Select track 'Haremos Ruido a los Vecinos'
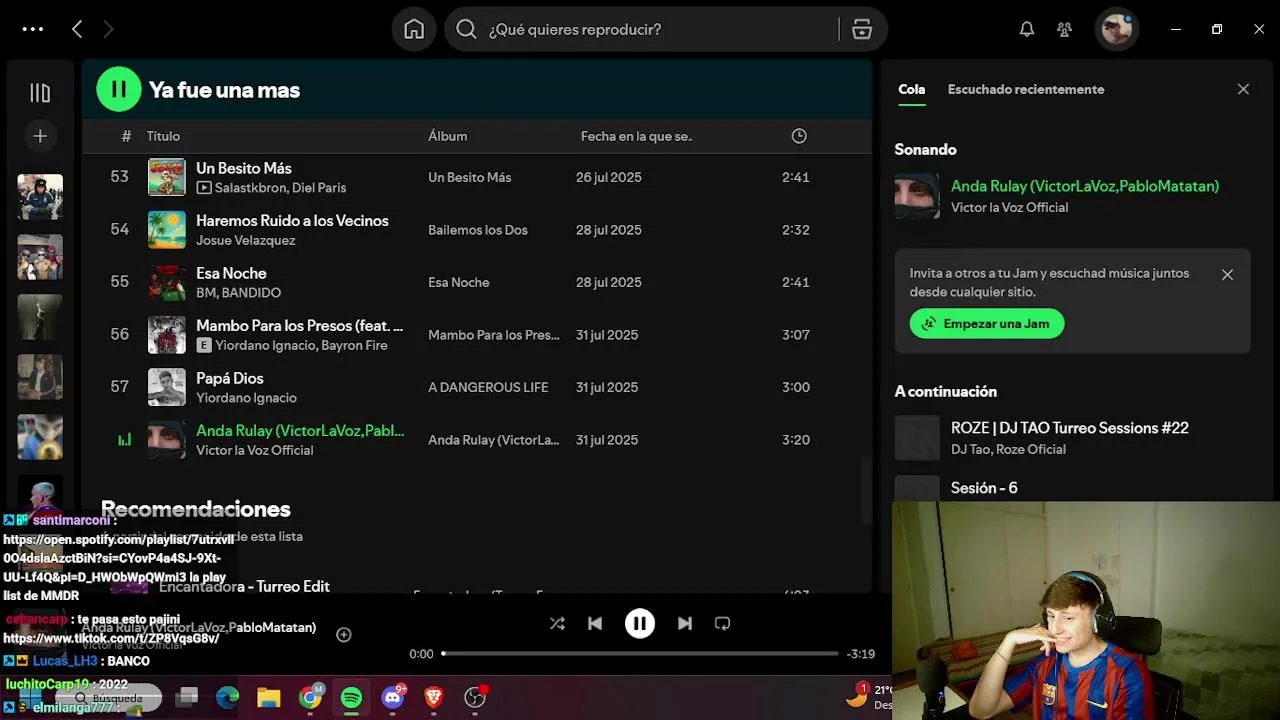Screen dimensions: 1280x720 pos(292,220)
